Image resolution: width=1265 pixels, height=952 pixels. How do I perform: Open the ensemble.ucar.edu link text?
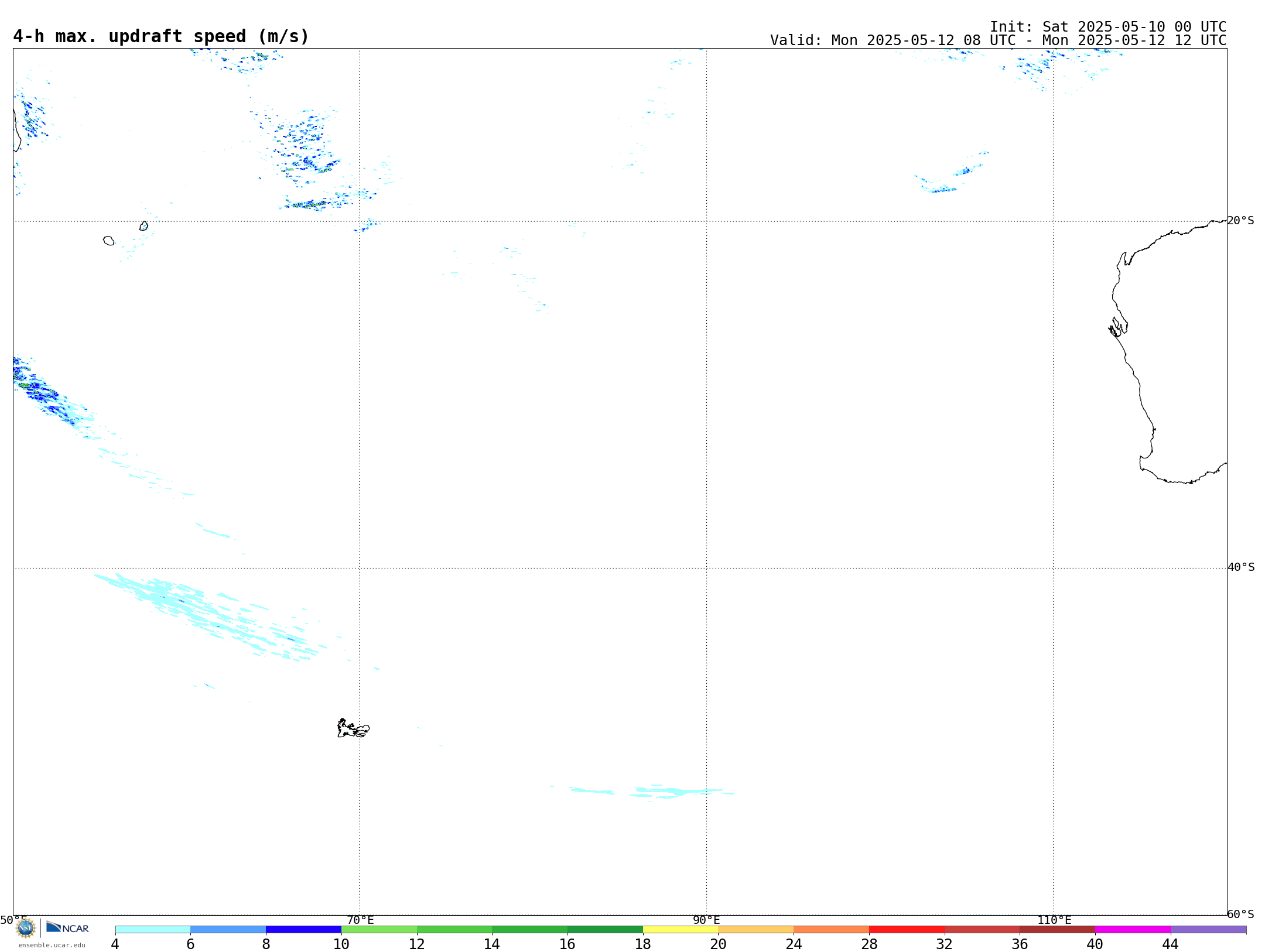click(52, 945)
